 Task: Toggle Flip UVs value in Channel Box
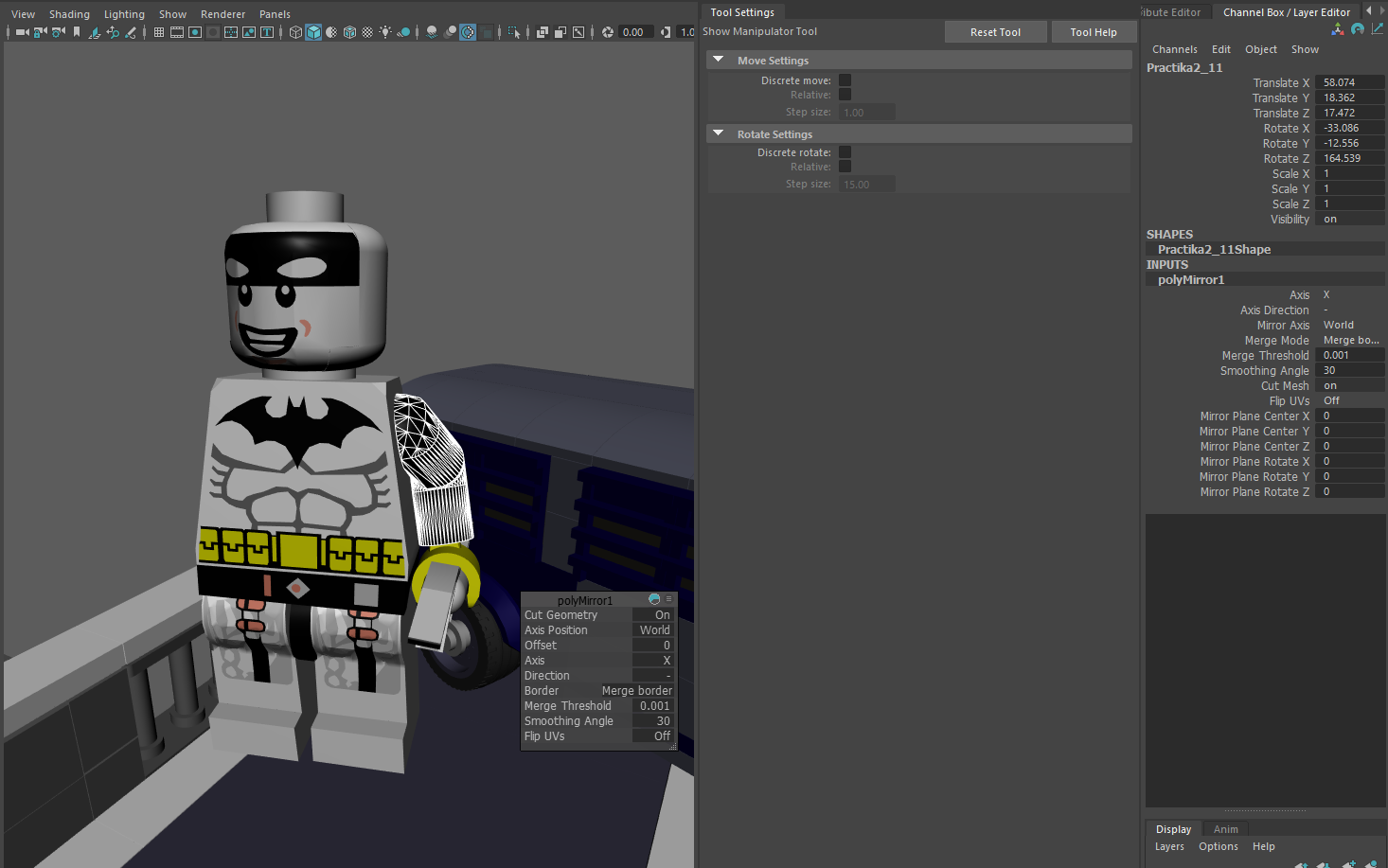1349,401
